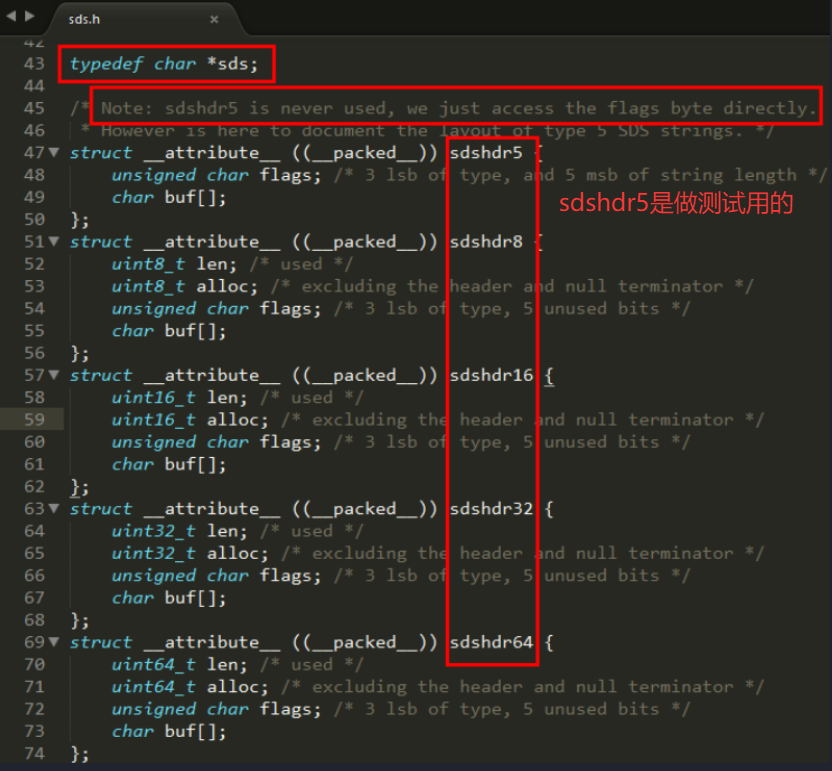Click the red sdshdr5 annotation text
Screen dimensions: 832x771
point(675,204)
